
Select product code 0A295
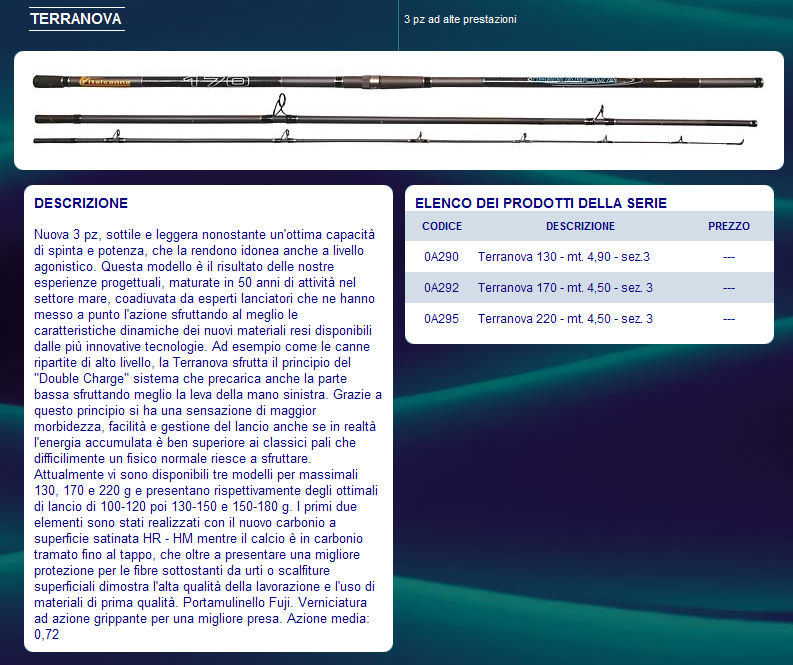tap(442, 319)
